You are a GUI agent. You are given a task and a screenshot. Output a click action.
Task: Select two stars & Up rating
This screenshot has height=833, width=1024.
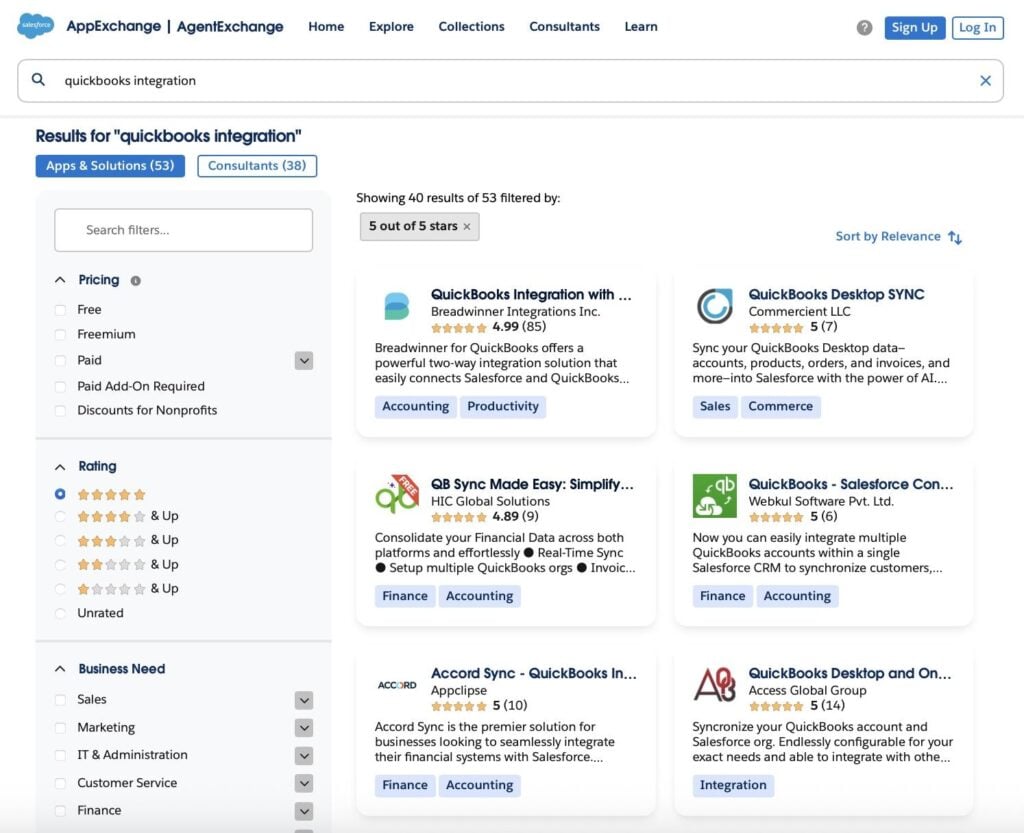click(x=60, y=565)
